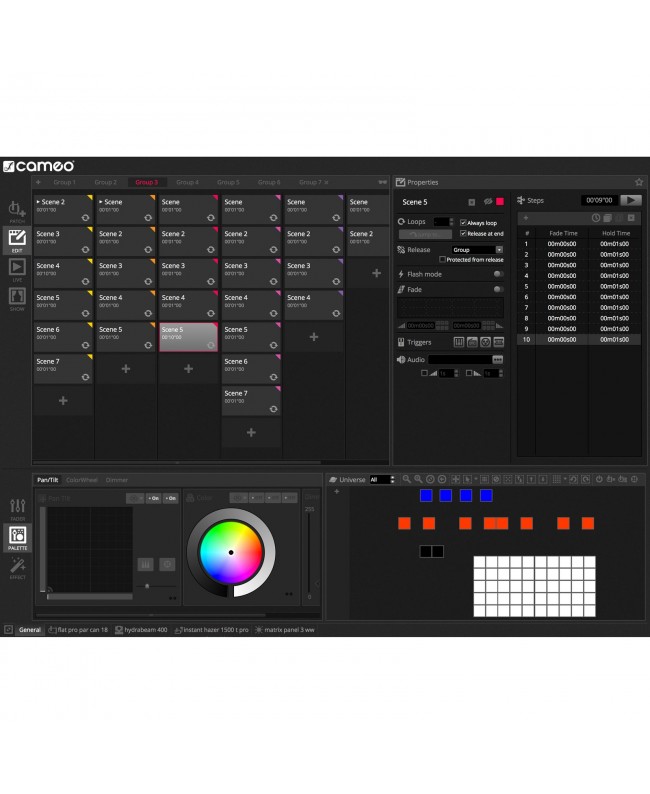650x794 pixels.
Task: Click the audio fade-out time stepper
Action: tap(501, 373)
